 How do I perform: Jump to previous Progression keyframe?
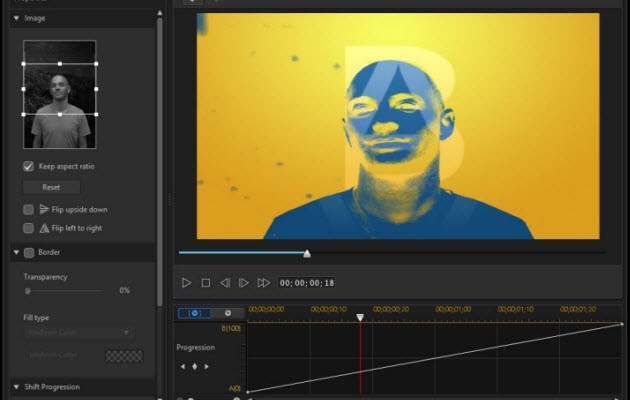[x=183, y=366]
